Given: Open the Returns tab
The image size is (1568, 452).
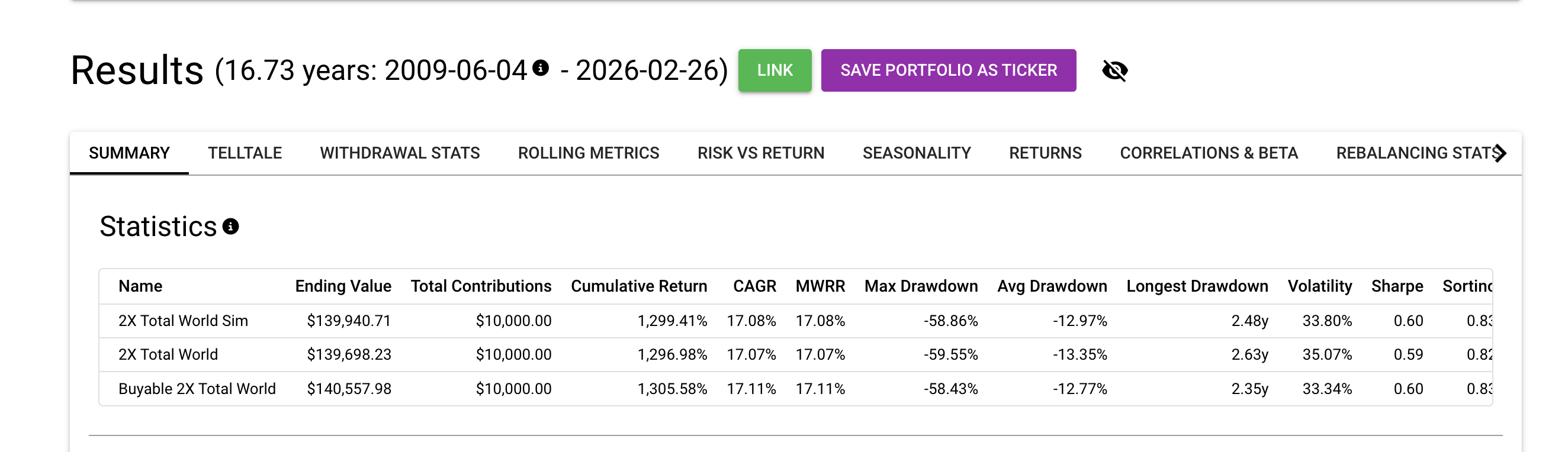Looking at the screenshot, I should [1045, 153].
